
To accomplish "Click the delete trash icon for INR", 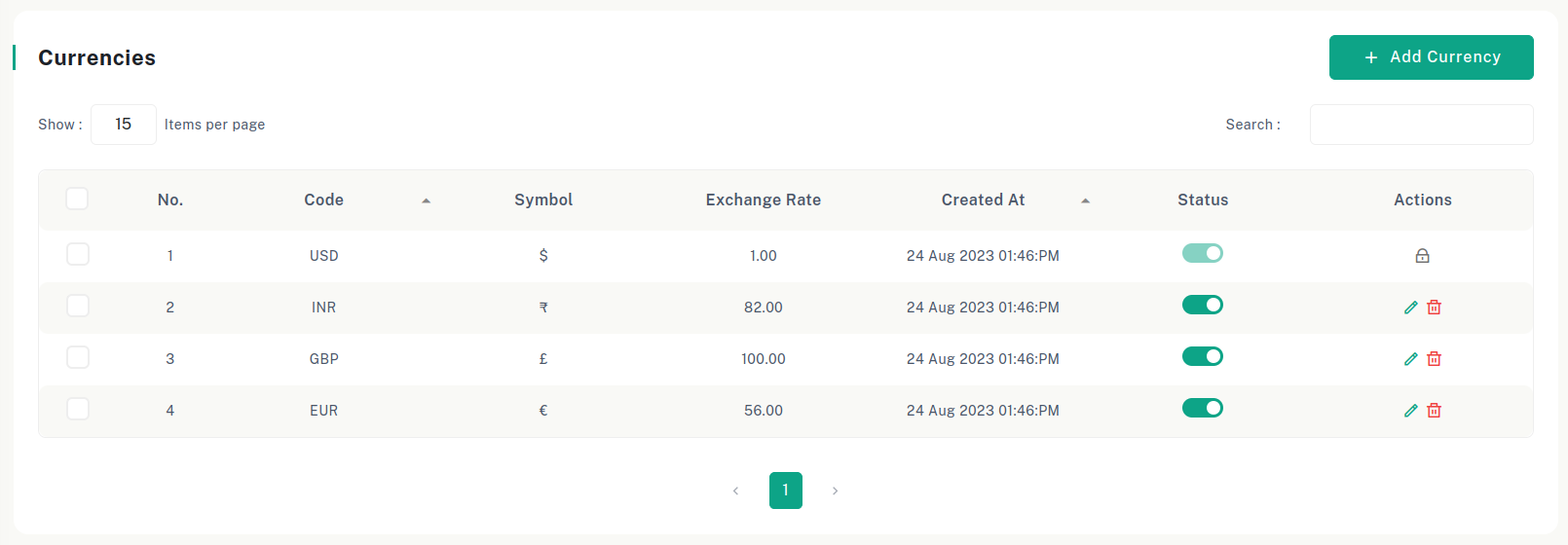I will pos(1434,308).
